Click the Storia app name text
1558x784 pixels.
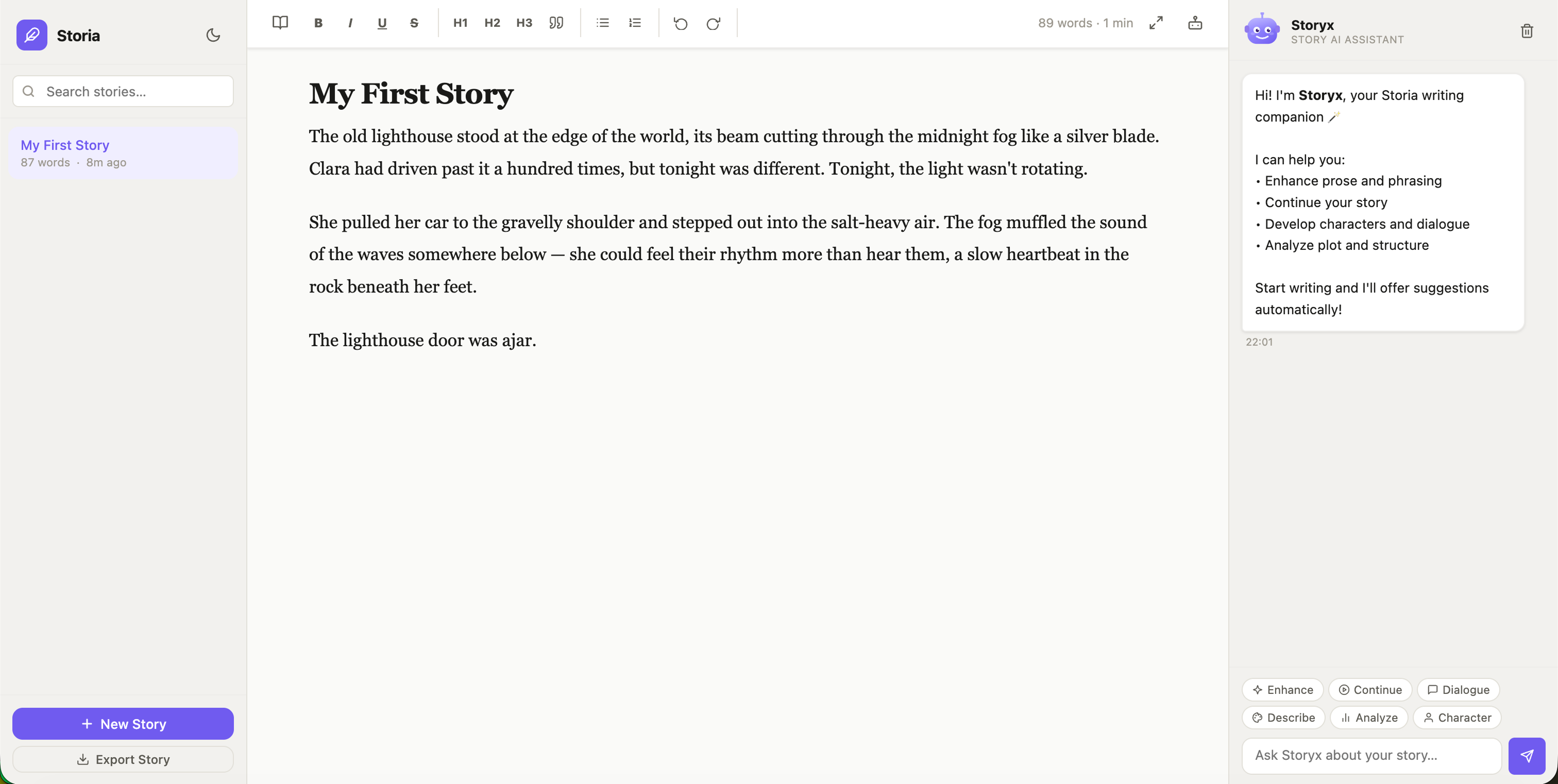coord(78,36)
